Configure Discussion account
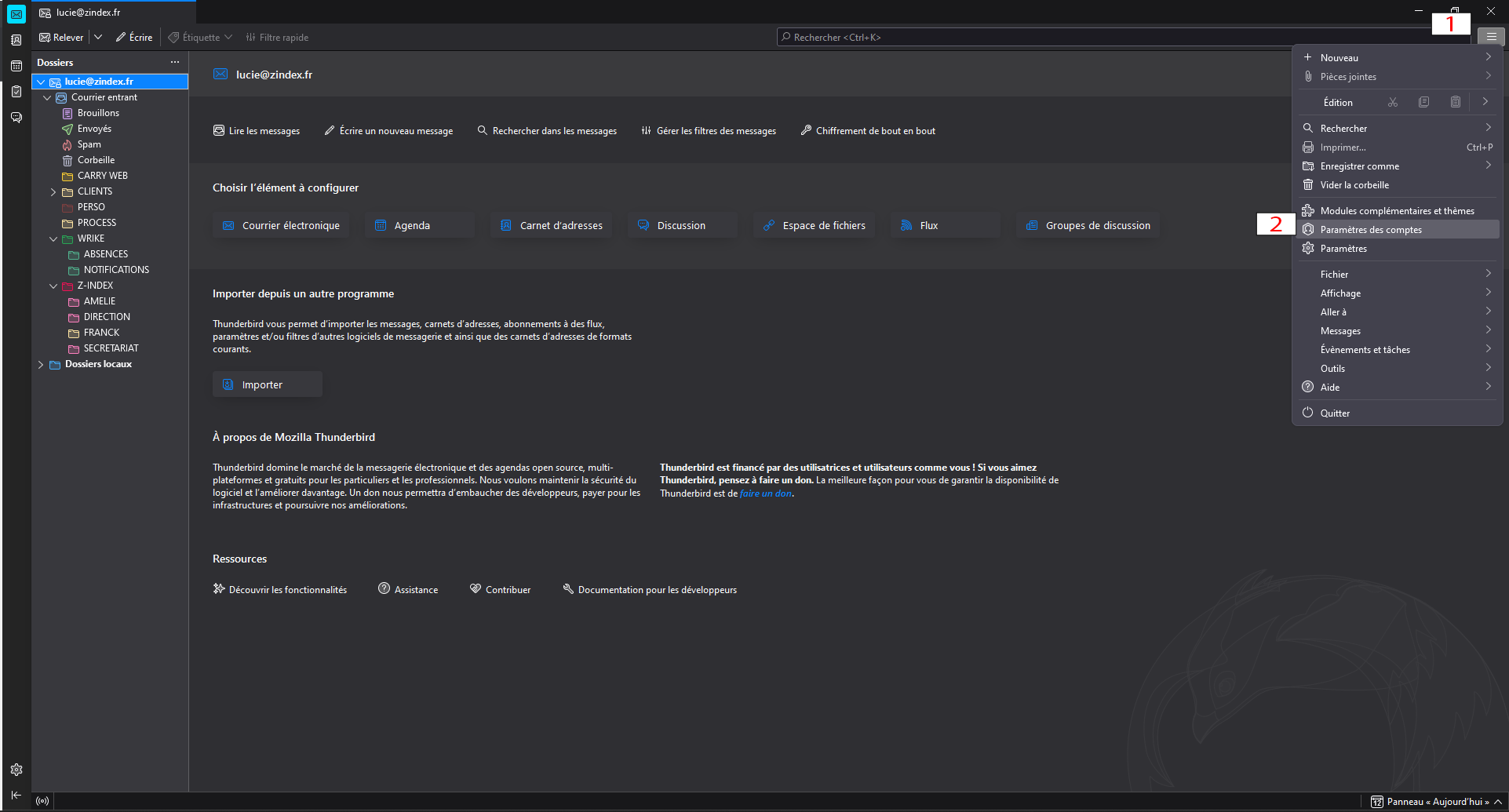Image resolution: width=1509 pixels, height=812 pixels. 683,225
